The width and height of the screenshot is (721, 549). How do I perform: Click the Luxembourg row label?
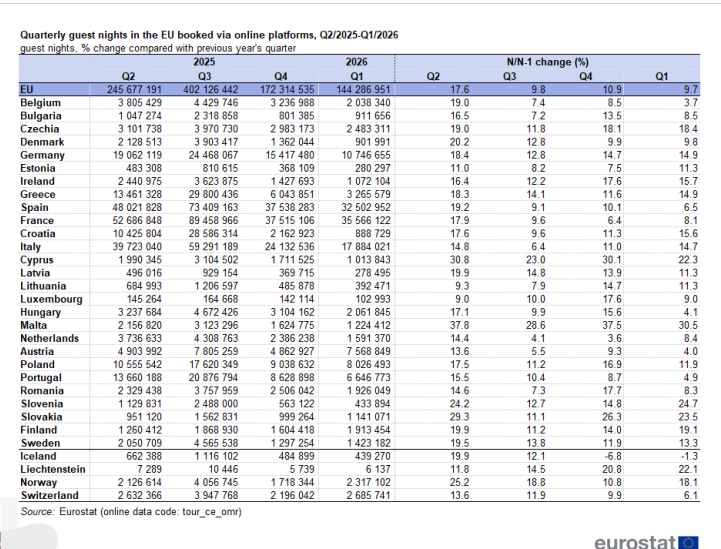click(x=51, y=299)
